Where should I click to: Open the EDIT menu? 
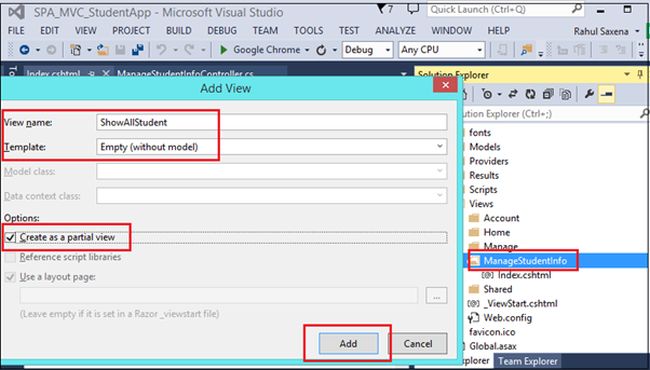point(49,31)
